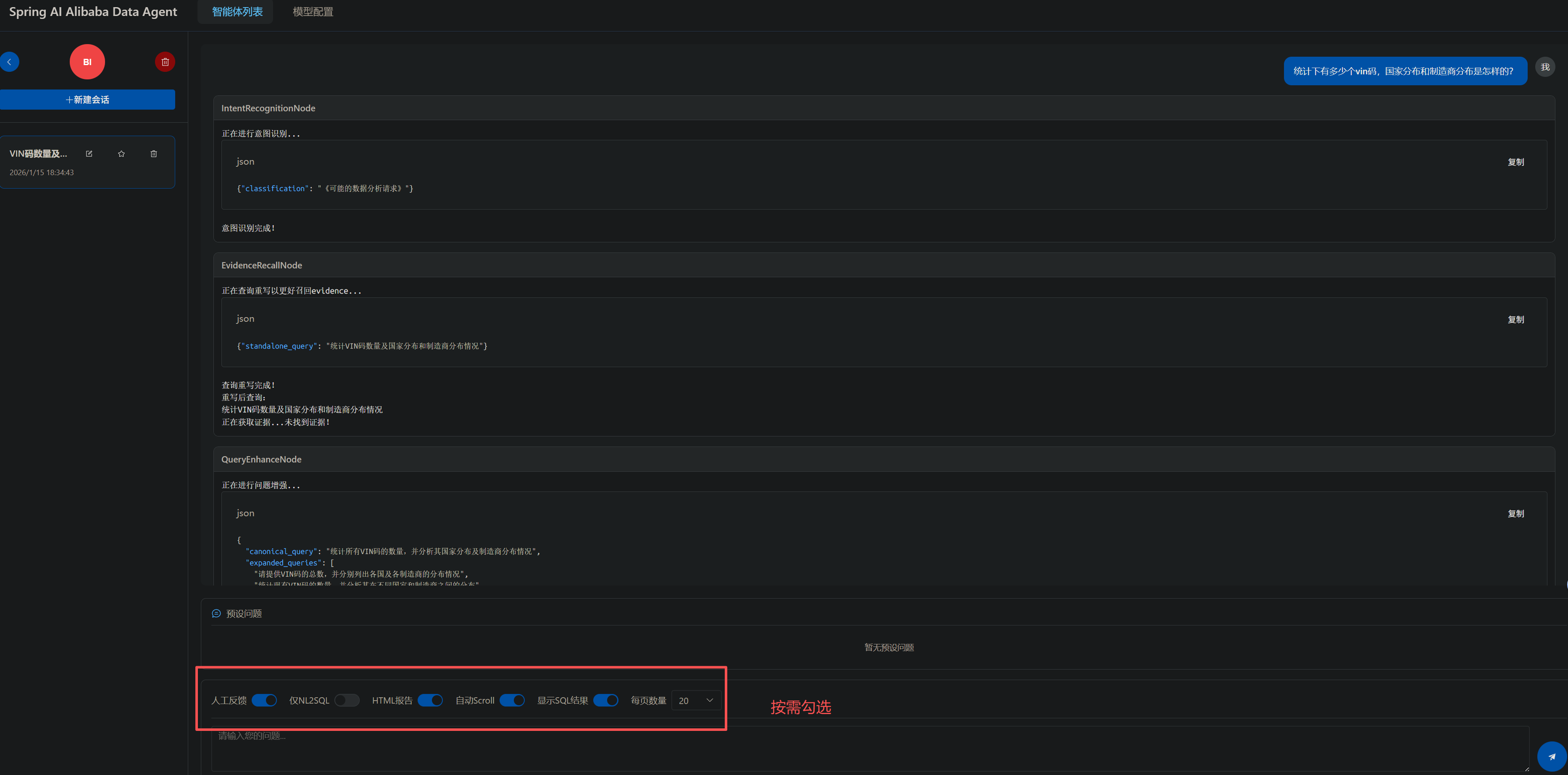Image resolution: width=1568 pixels, height=775 pixels.
Task: Open the 每页数量 dropdown showing 20
Action: pos(696,700)
